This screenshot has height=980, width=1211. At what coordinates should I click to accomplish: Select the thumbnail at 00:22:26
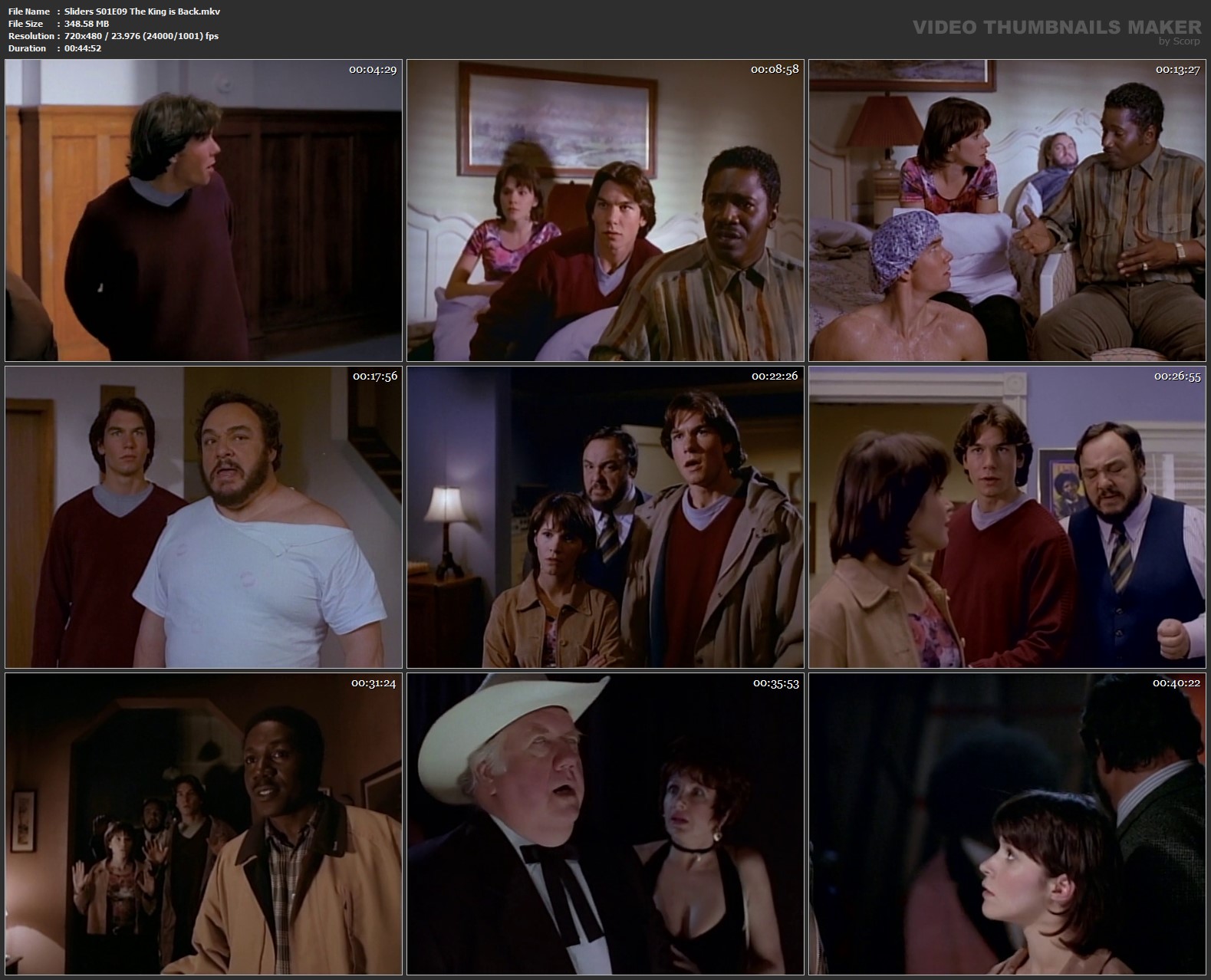(x=605, y=518)
